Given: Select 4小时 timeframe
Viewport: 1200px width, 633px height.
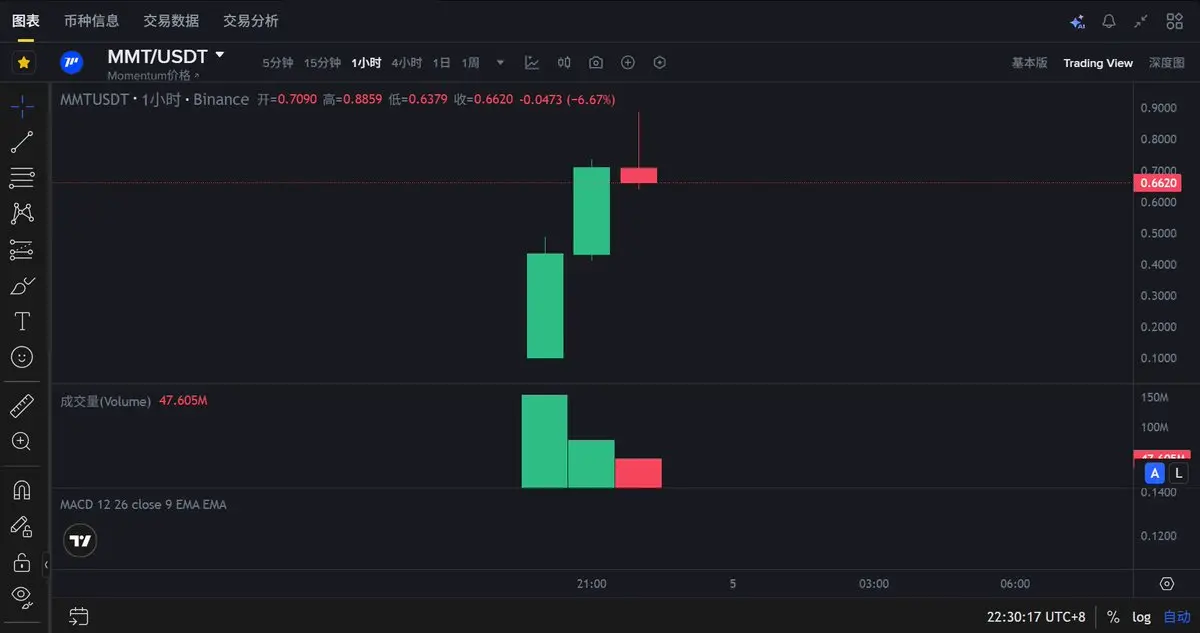Looking at the screenshot, I should pyautogui.click(x=407, y=63).
